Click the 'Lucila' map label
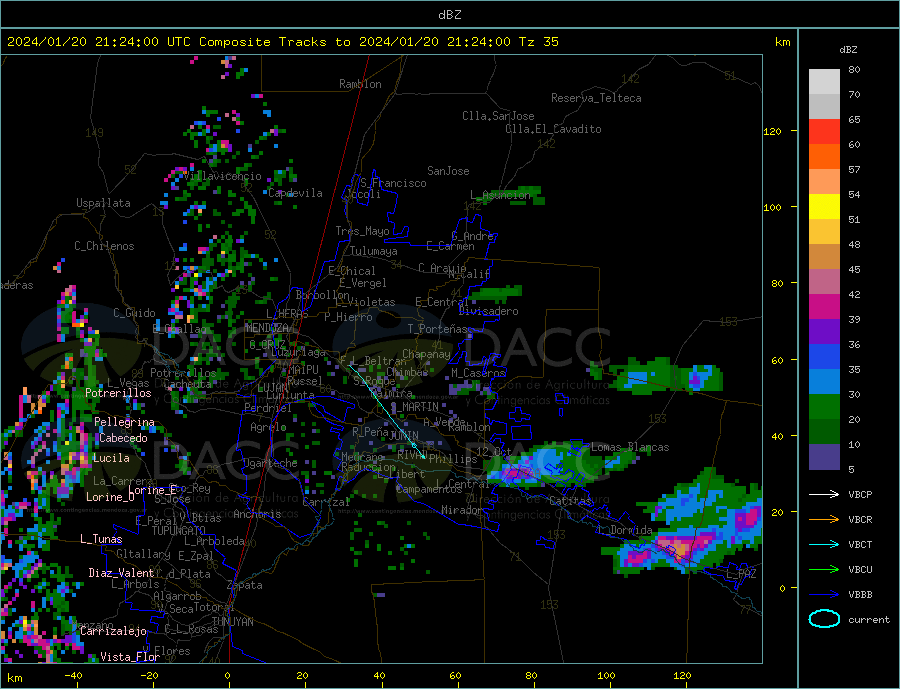 point(111,458)
